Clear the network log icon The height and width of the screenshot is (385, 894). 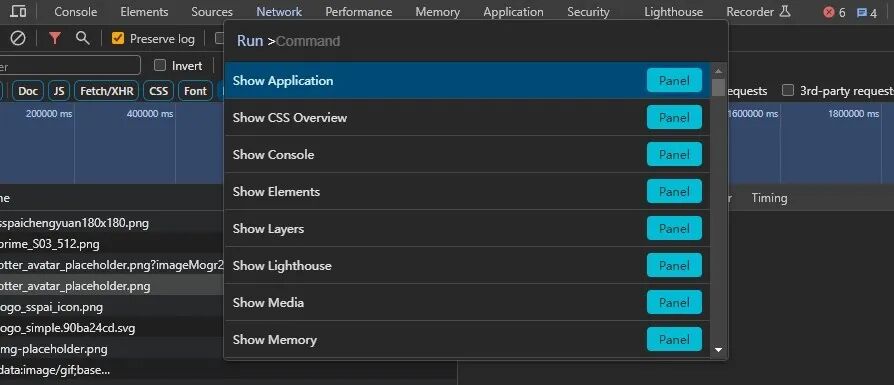pyautogui.click(x=18, y=38)
